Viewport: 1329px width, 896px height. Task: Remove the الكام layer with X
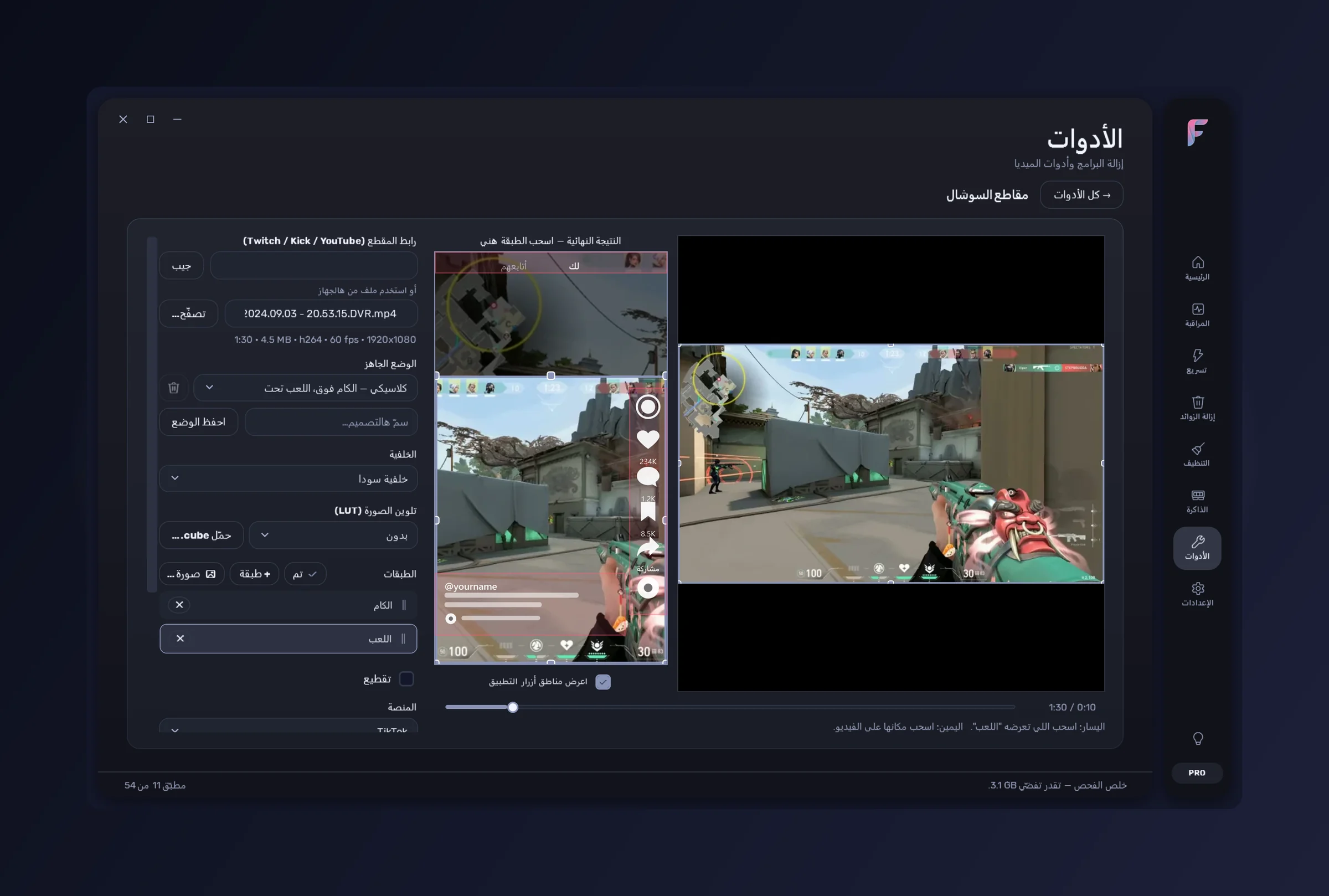[179, 605]
